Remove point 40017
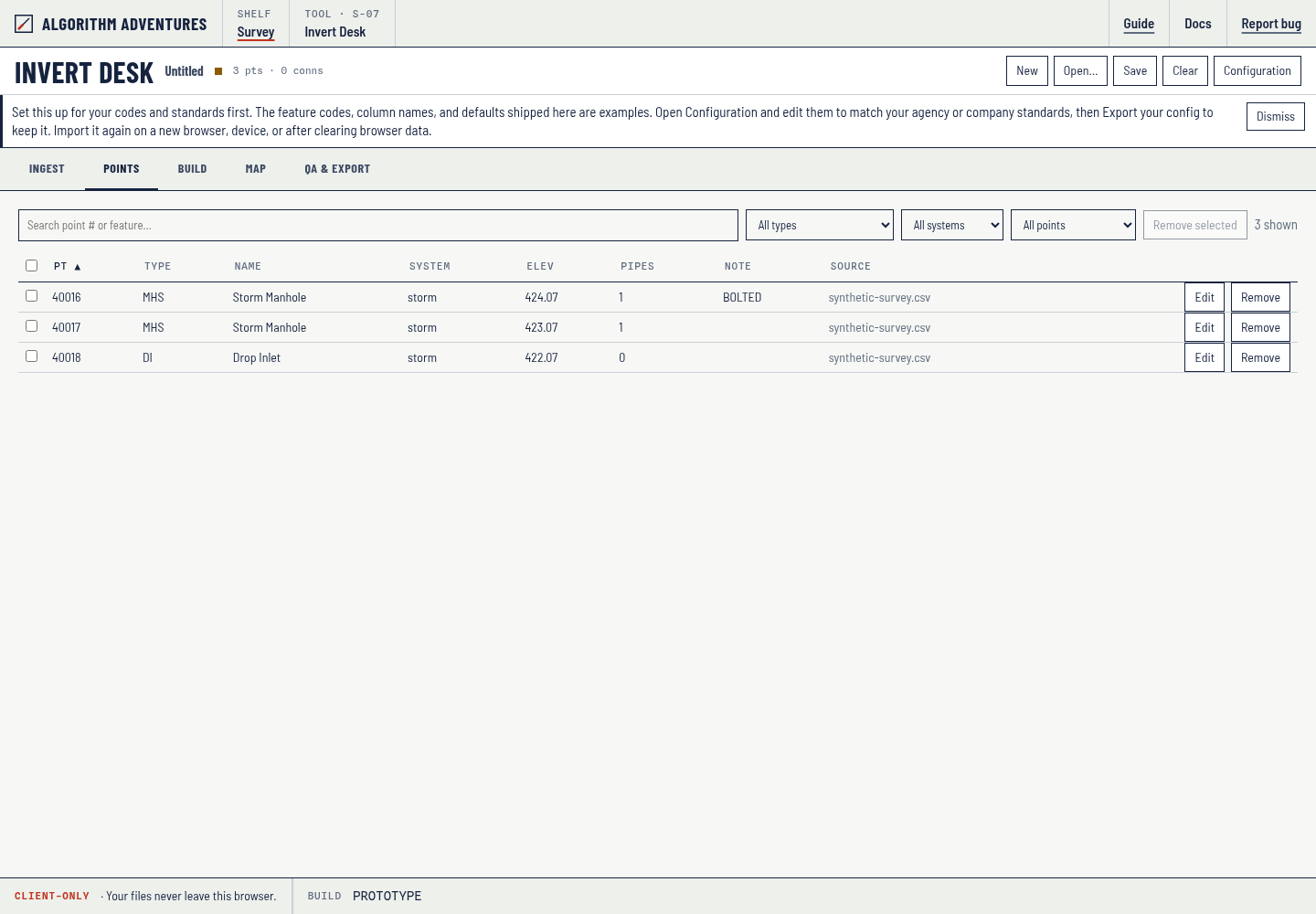Viewport: 1316px width, 914px height. coord(1260,327)
